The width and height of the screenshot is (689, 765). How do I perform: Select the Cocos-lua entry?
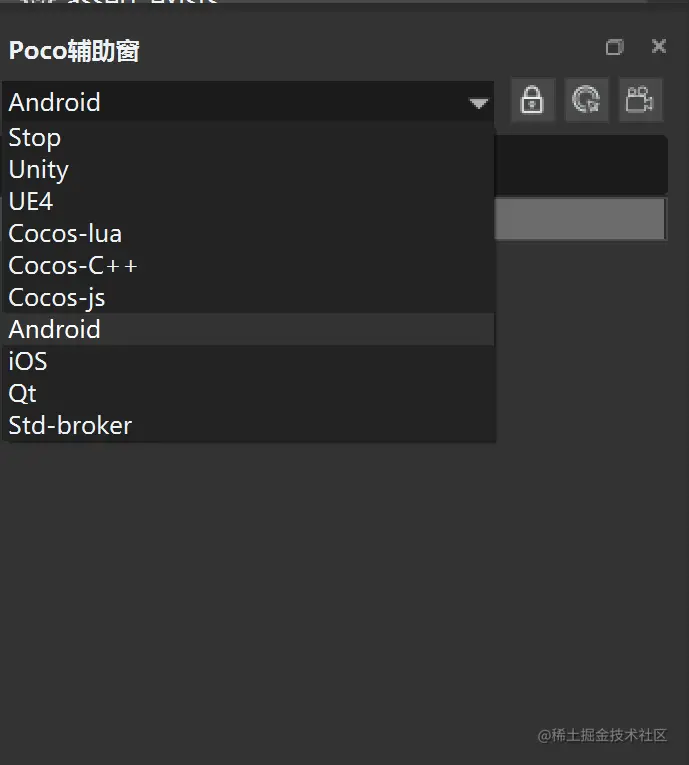click(x=65, y=234)
